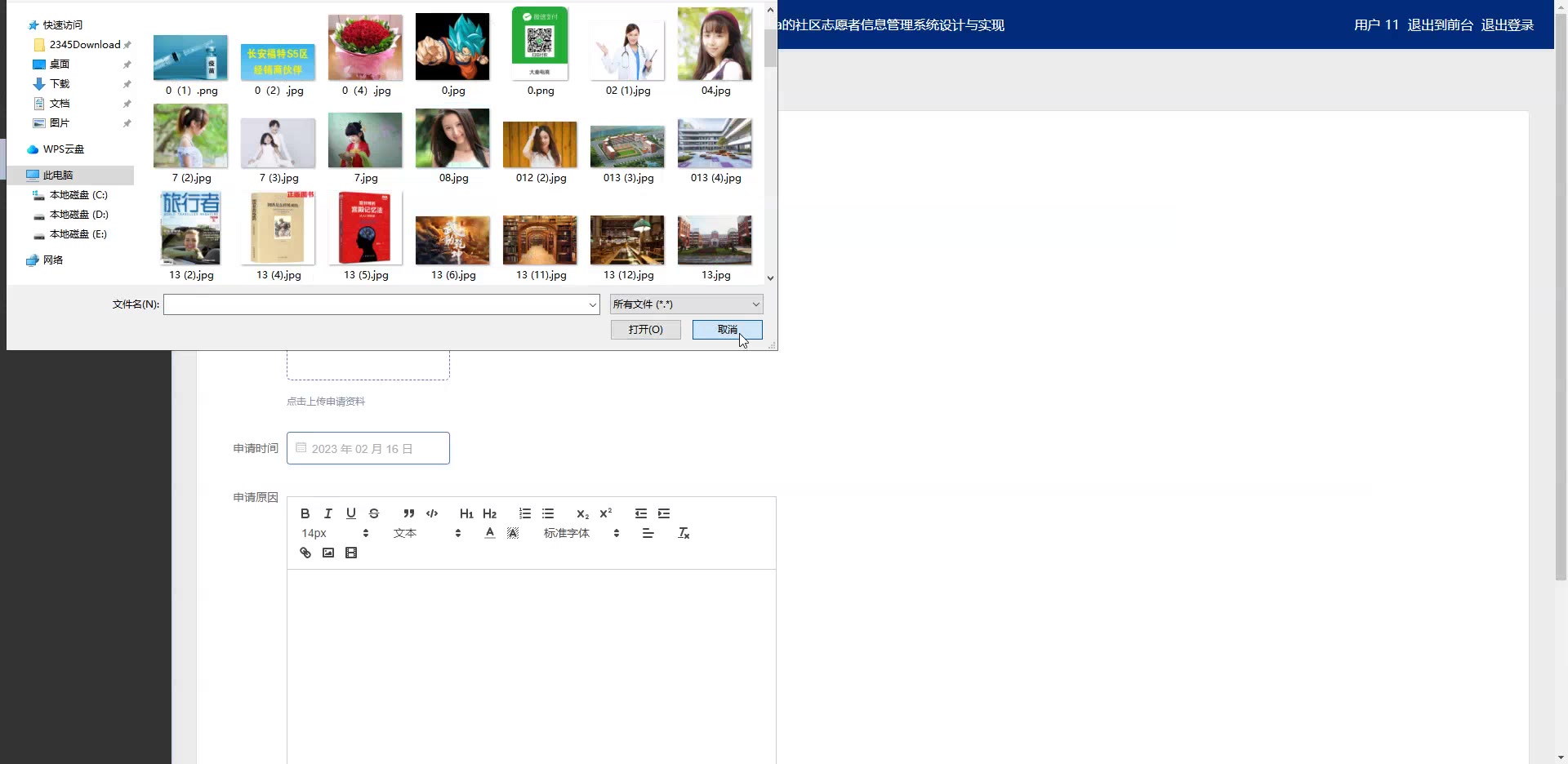Click 退出登录 link in header
The height and width of the screenshot is (764, 1568).
click(x=1507, y=25)
